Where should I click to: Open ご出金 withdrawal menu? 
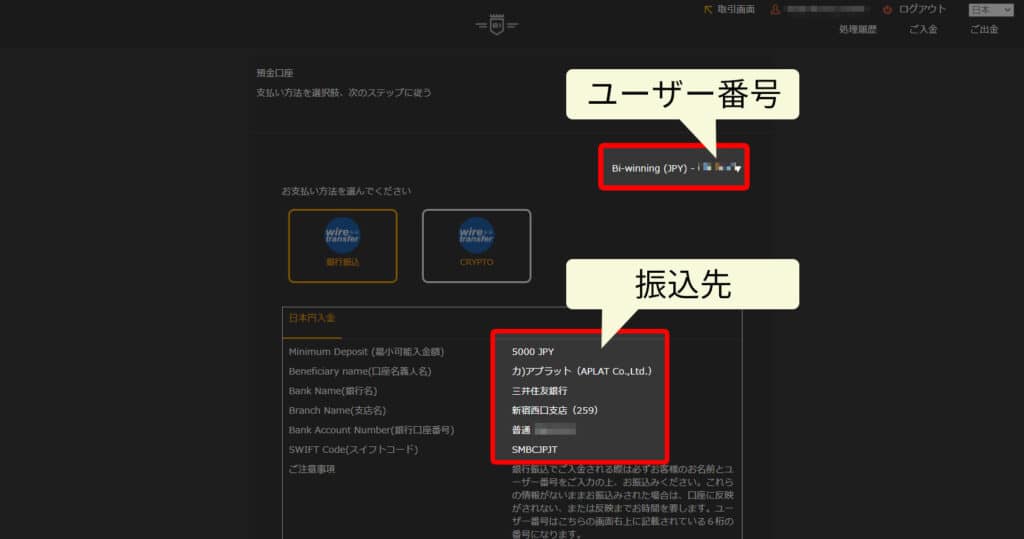point(984,29)
